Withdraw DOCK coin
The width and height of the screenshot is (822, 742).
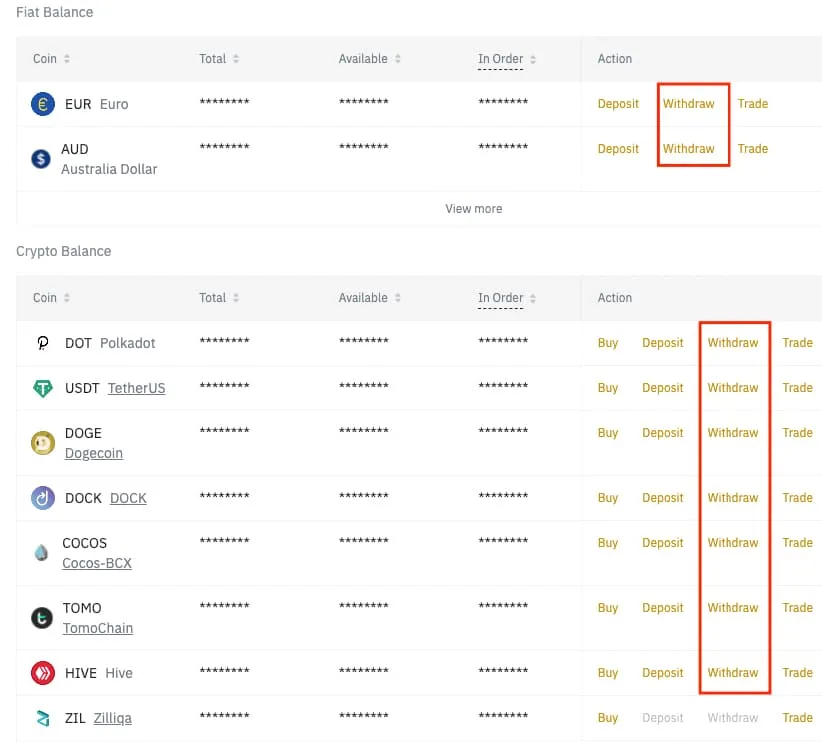point(733,498)
